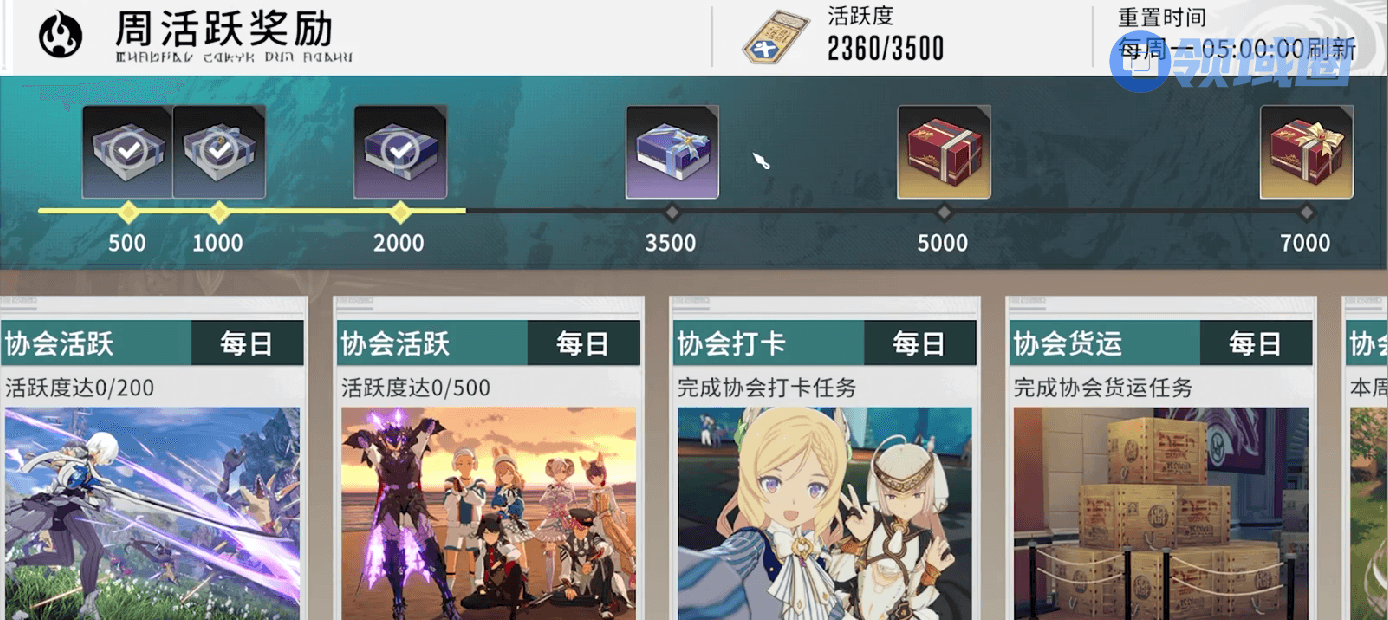This screenshot has width=1388, height=620.
Task: Click the yellow weekly progress bar
Action: point(252,211)
